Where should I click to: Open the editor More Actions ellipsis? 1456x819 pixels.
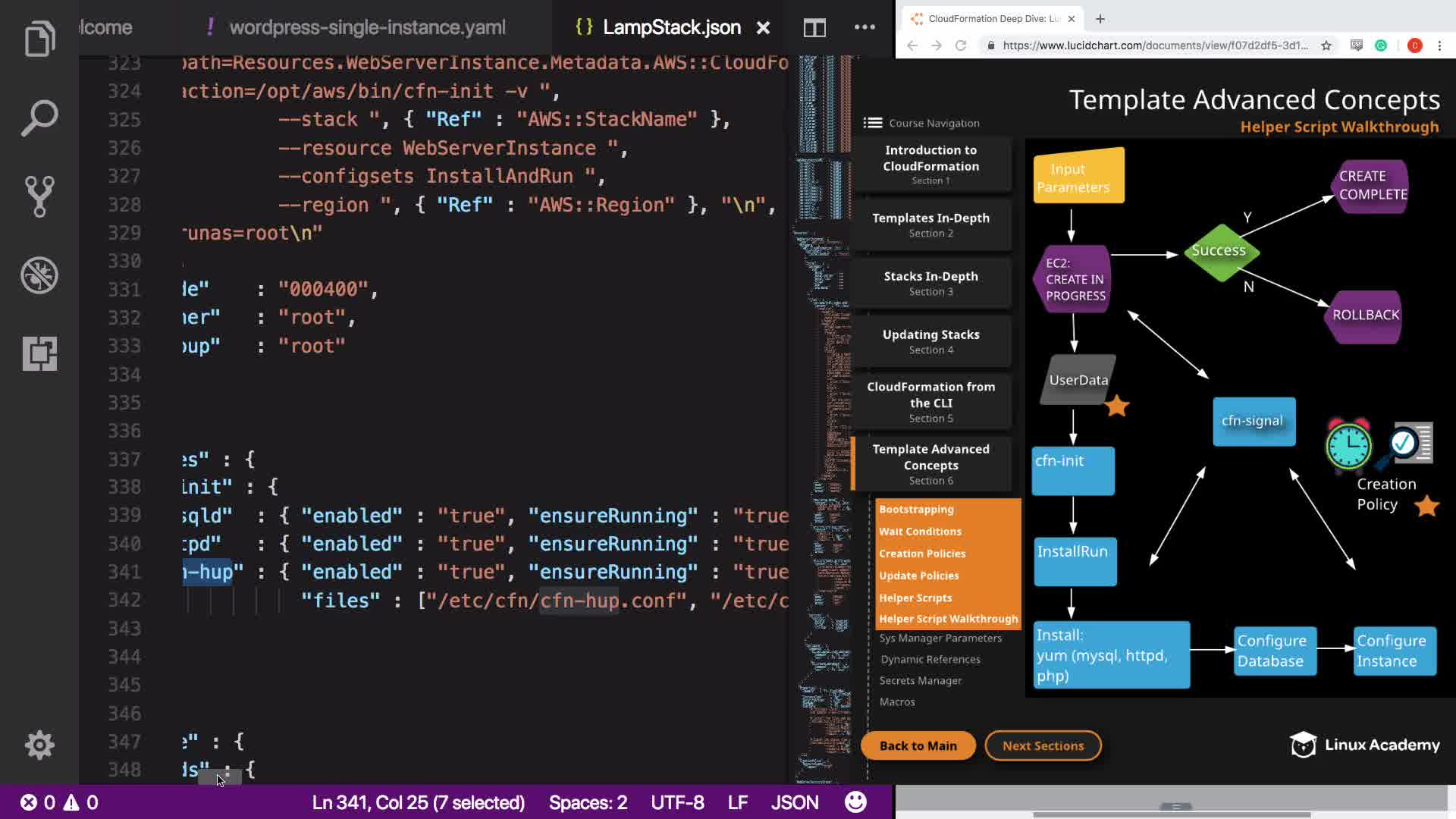864,27
